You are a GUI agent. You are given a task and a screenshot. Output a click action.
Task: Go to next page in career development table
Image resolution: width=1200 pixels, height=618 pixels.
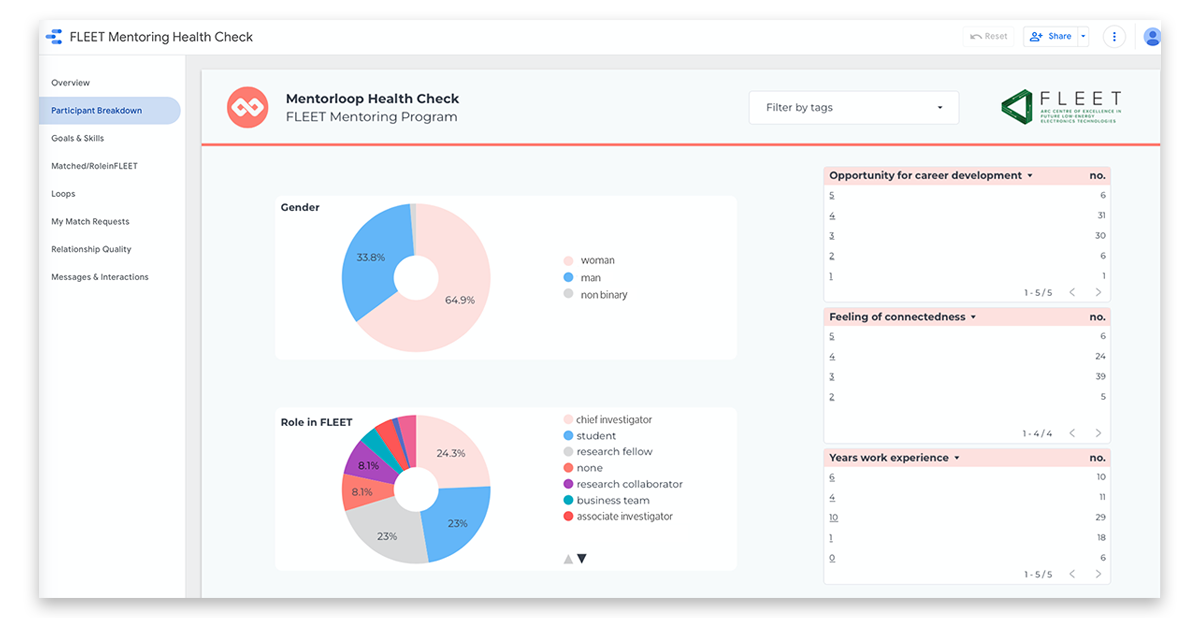point(1098,293)
